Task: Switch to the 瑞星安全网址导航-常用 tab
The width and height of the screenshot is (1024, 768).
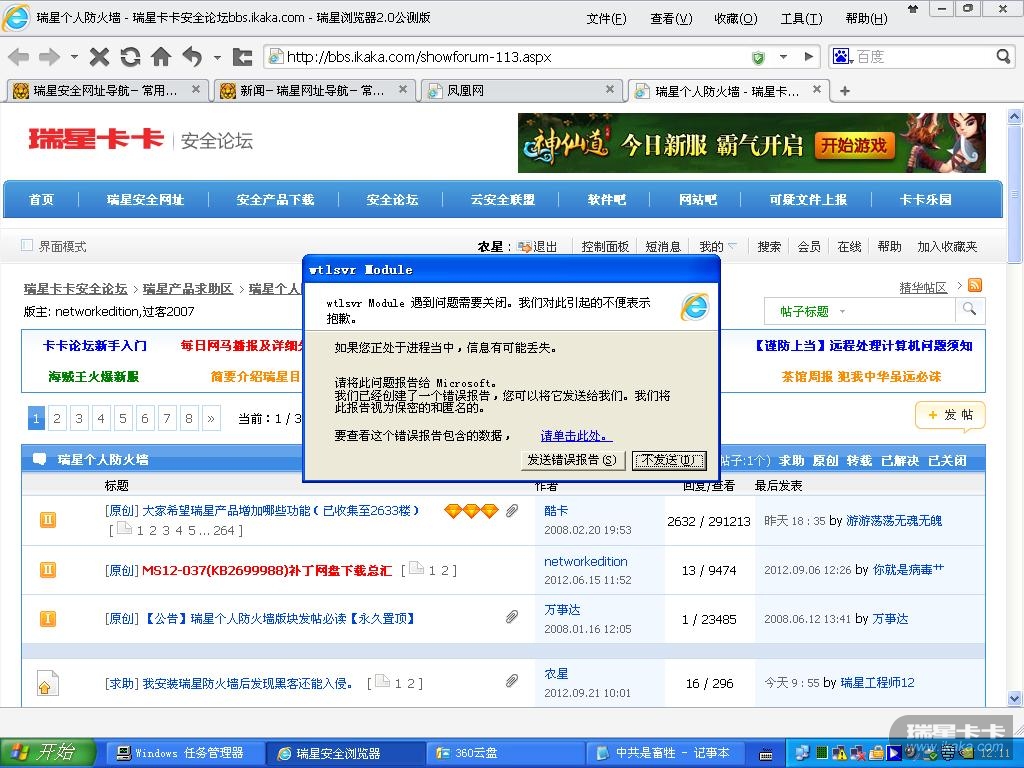Action: [x=106, y=91]
